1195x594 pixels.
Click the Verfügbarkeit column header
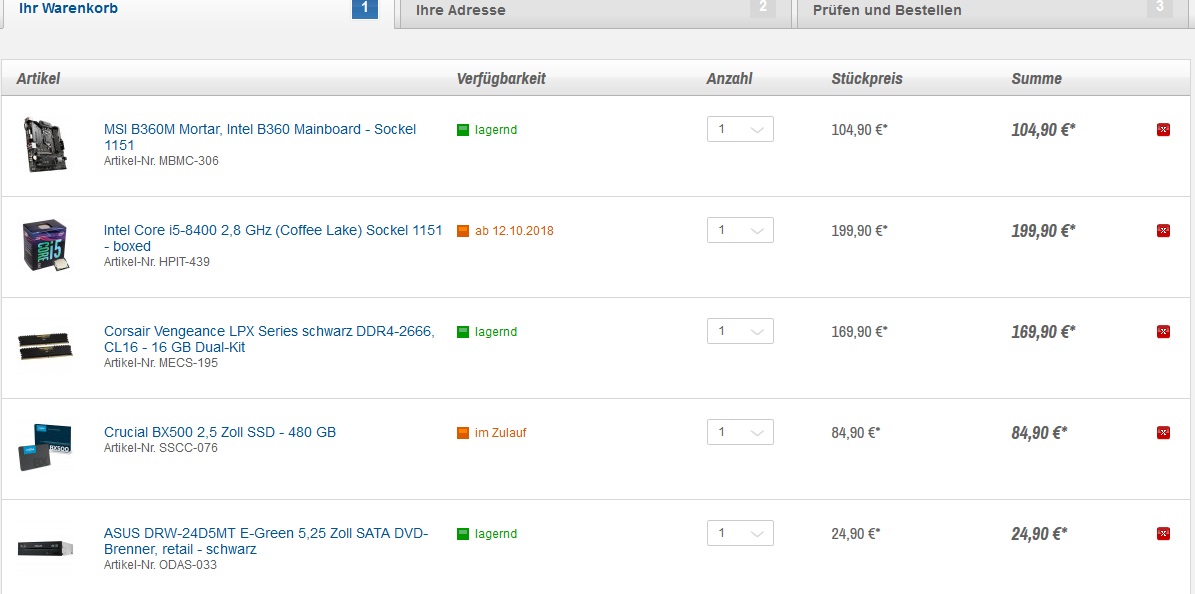click(501, 79)
